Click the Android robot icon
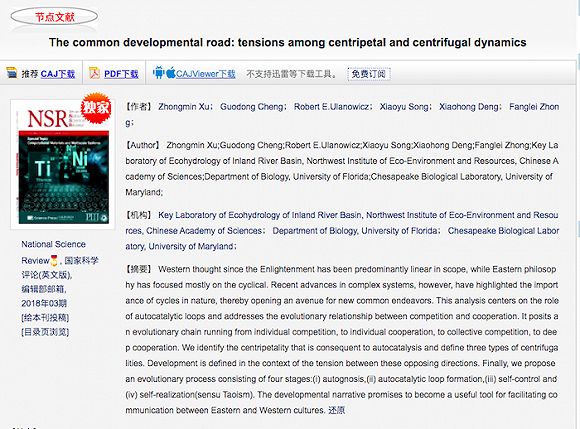The width and height of the screenshot is (580, 429). [x=158, y=73]
